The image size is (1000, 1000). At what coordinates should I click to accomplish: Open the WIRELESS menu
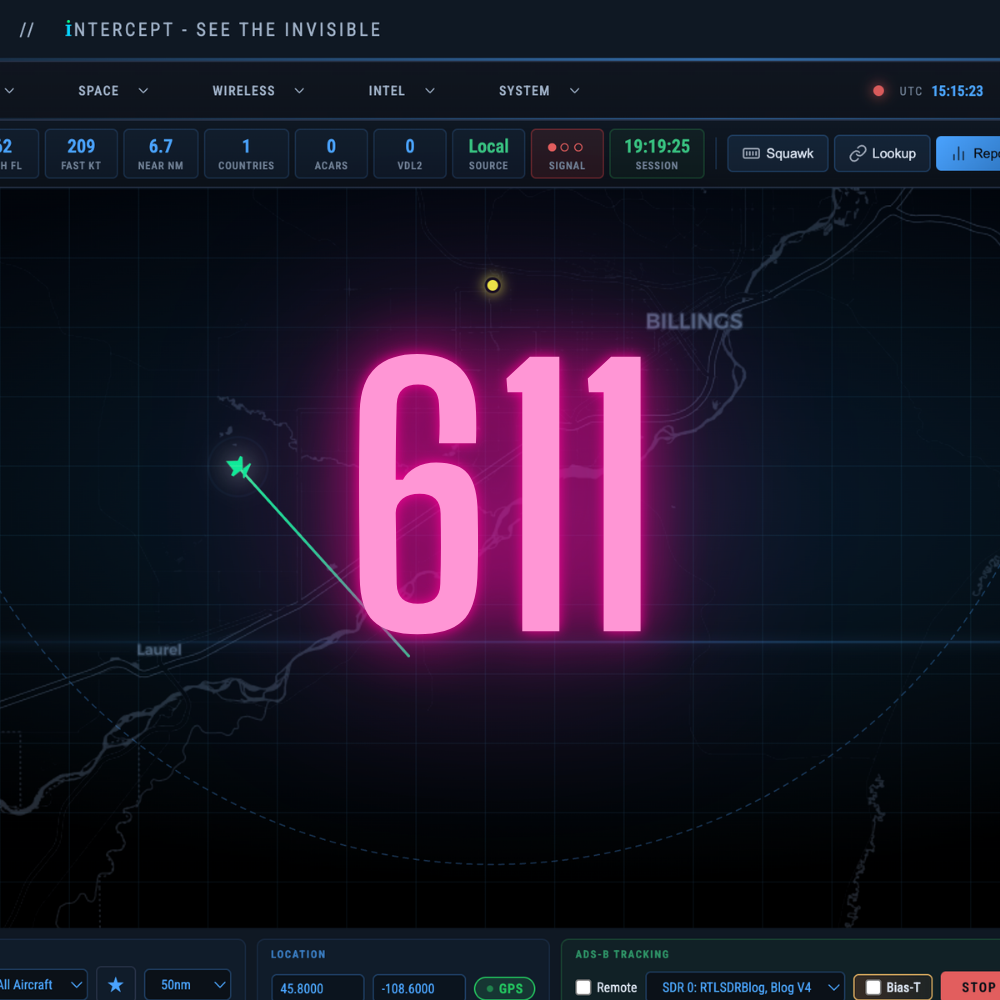(244, 90)
